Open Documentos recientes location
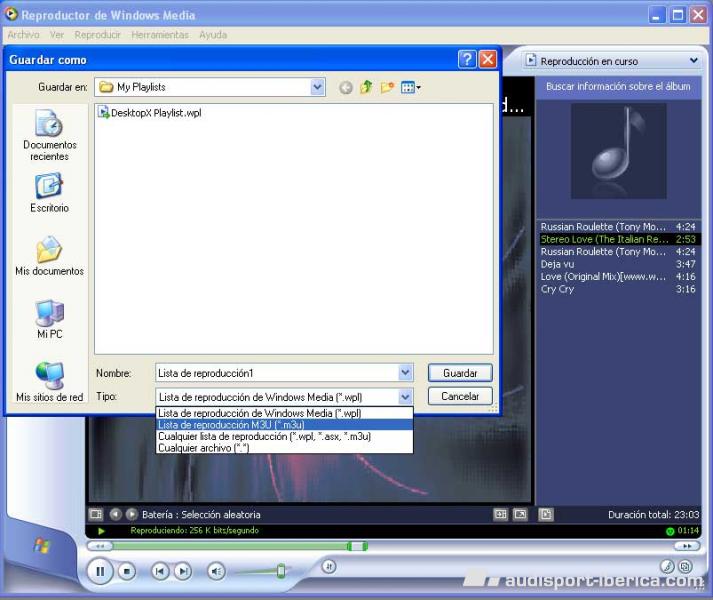The image size is (713, 600). pyautogui.click(x=50, y=135)
